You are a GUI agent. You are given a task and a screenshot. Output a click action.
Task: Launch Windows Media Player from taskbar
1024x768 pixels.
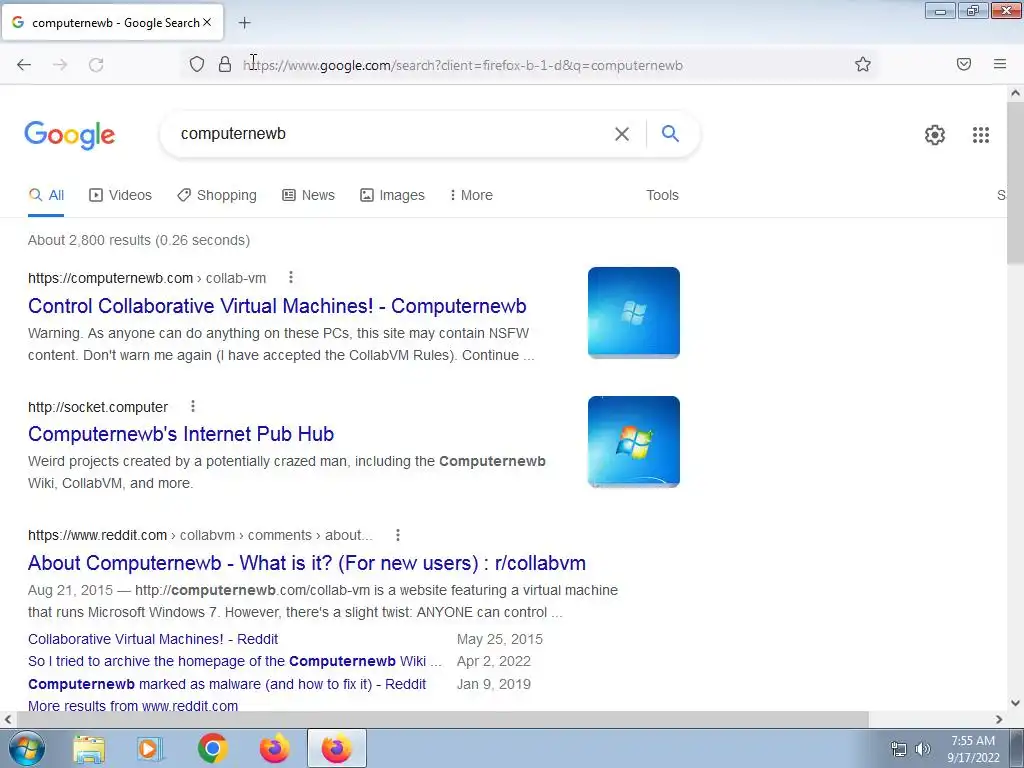click(150, 749)
